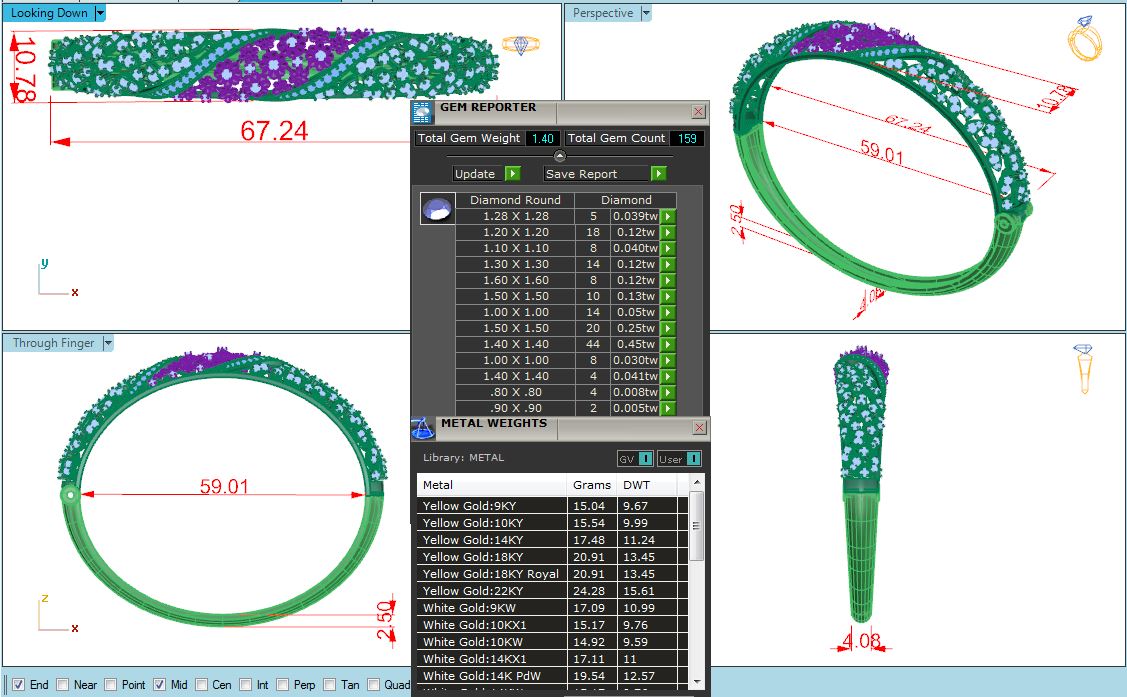
Task: Open the Perspective viewport dropdown
Action: pyautogui.click(x=645, y=13)
